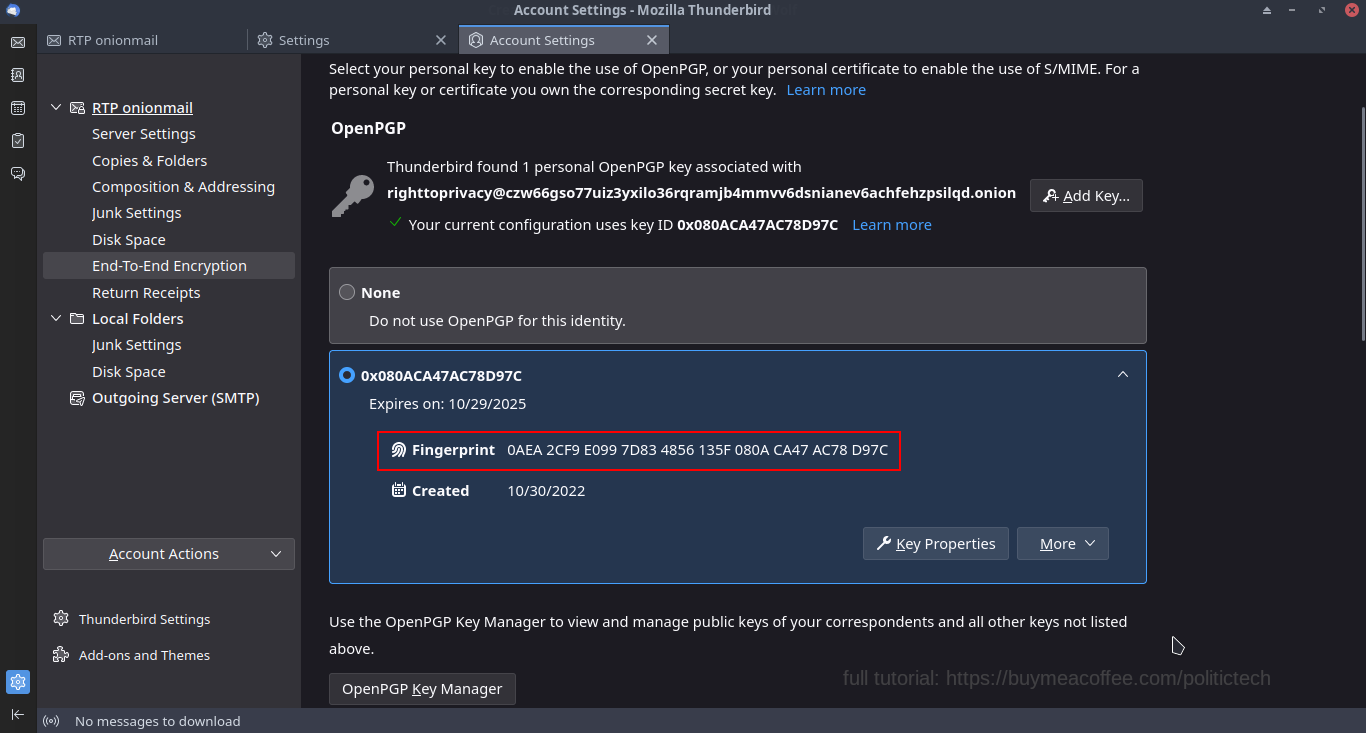Click the fingerprint value 0AEA 2CF9 E099
Screen dimensions: 1366x733
[697, 450]
